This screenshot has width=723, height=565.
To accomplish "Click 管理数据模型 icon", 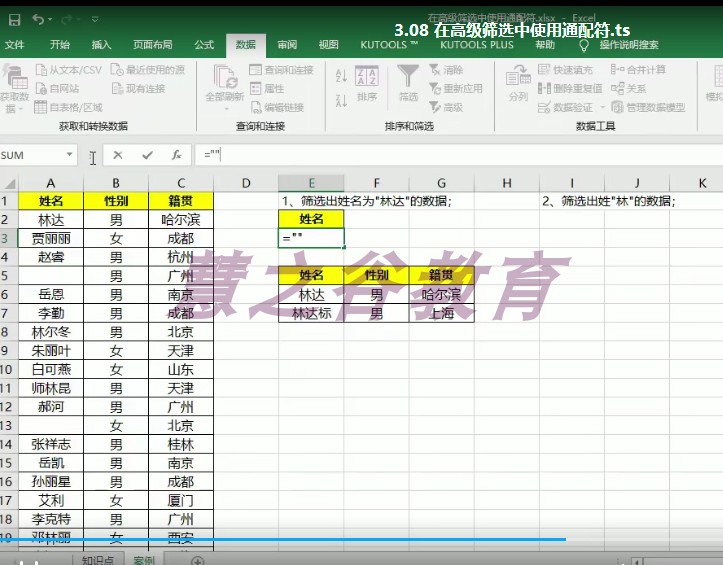I will 617,107.
